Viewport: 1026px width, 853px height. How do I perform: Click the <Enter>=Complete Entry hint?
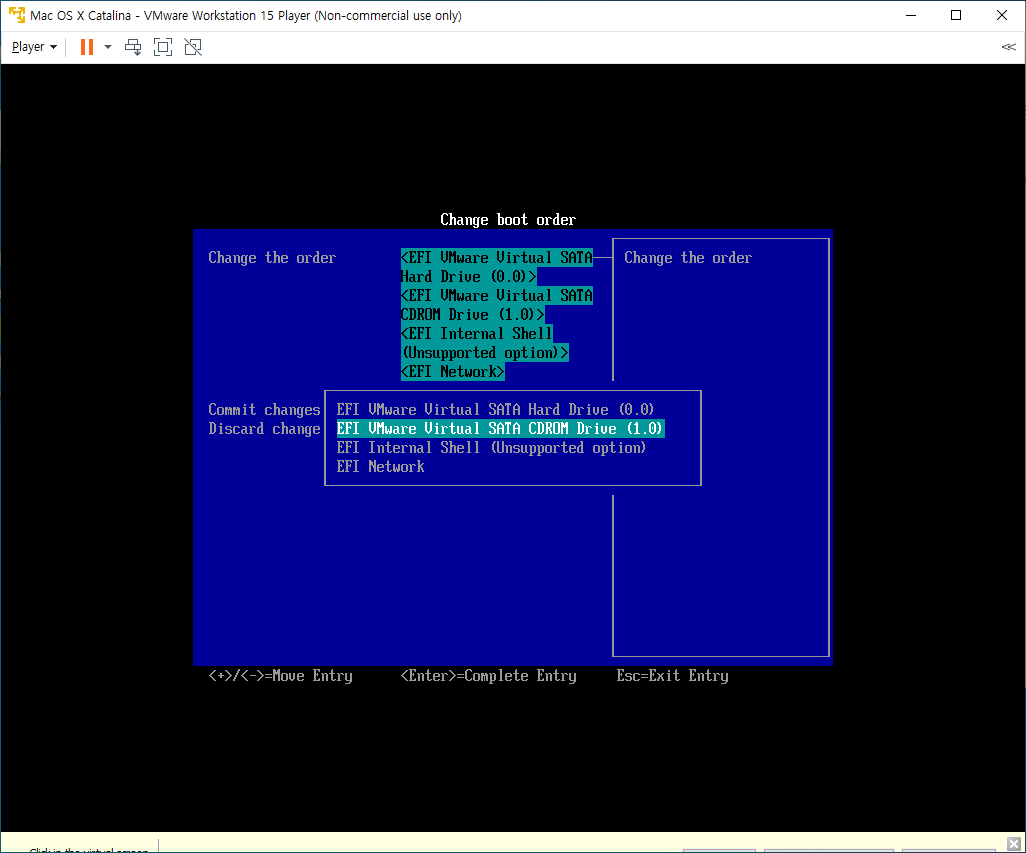coord(488,676)
